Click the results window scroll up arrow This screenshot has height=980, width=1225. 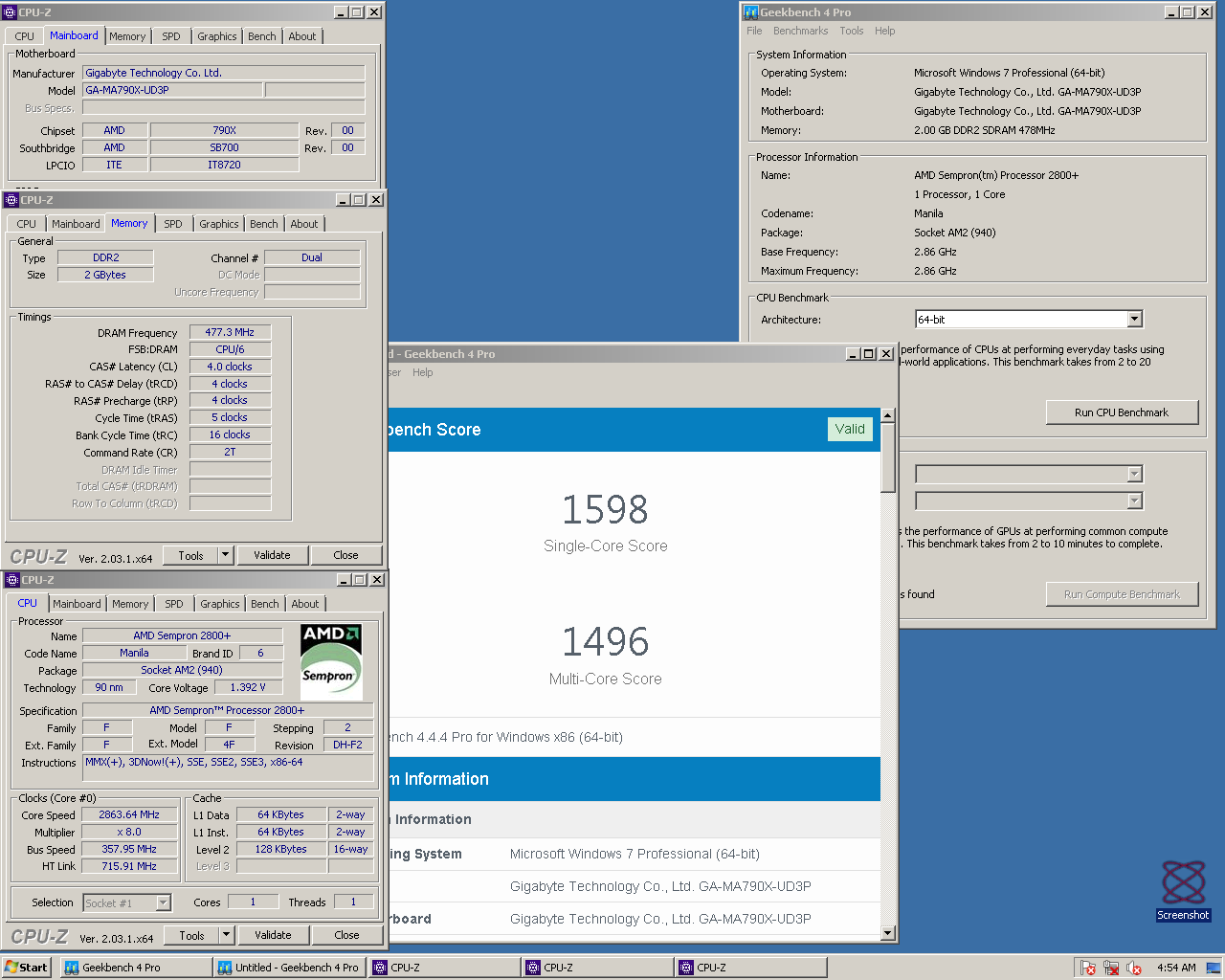(888, 416)
